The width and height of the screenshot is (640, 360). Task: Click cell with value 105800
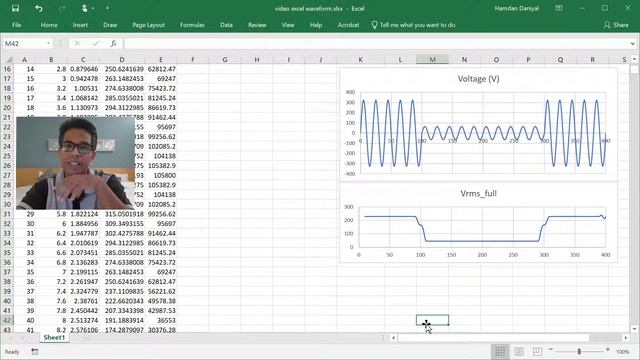(x=161, y=175)
